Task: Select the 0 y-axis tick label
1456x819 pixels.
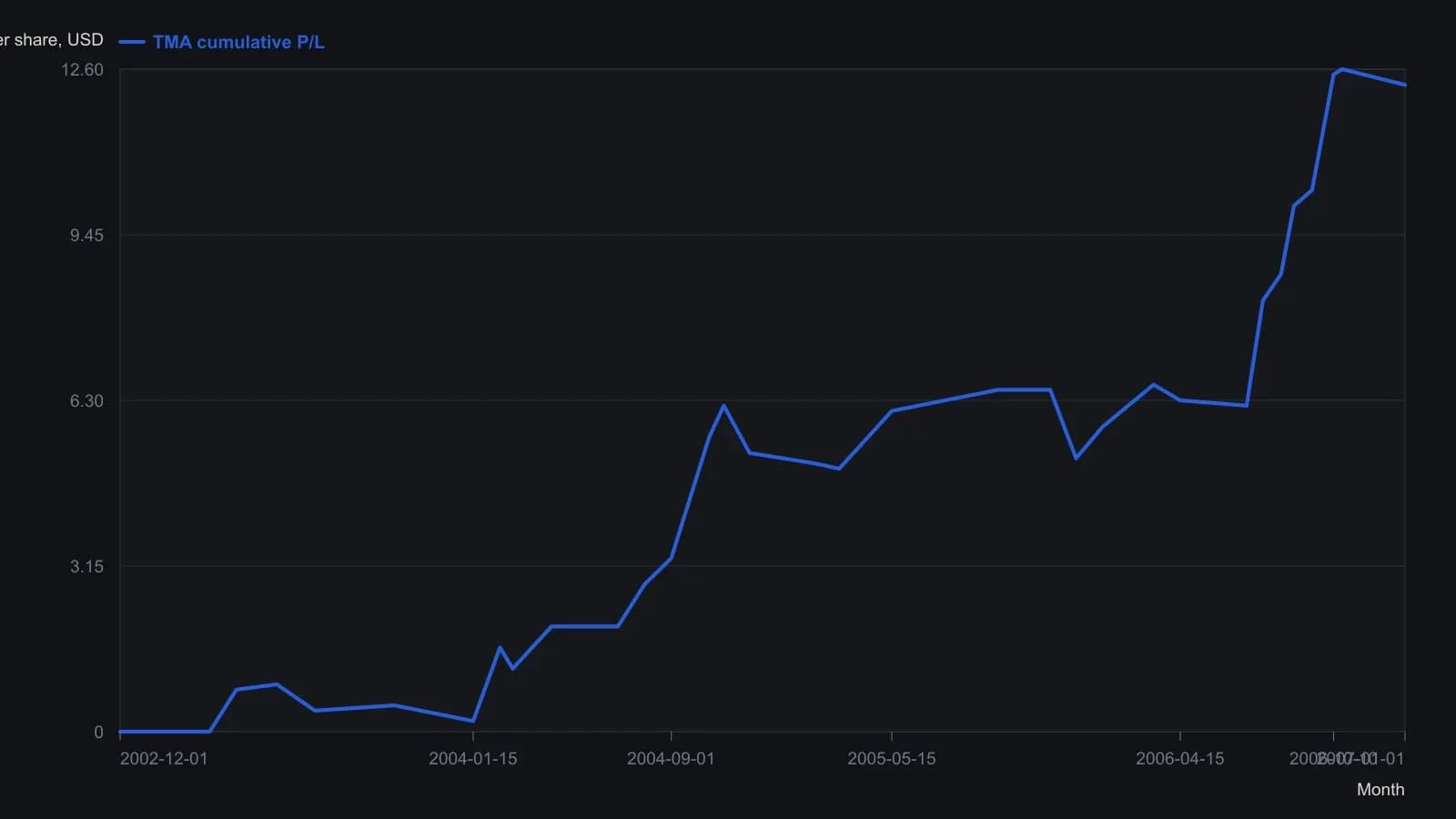Action: [x=98, y=733]
